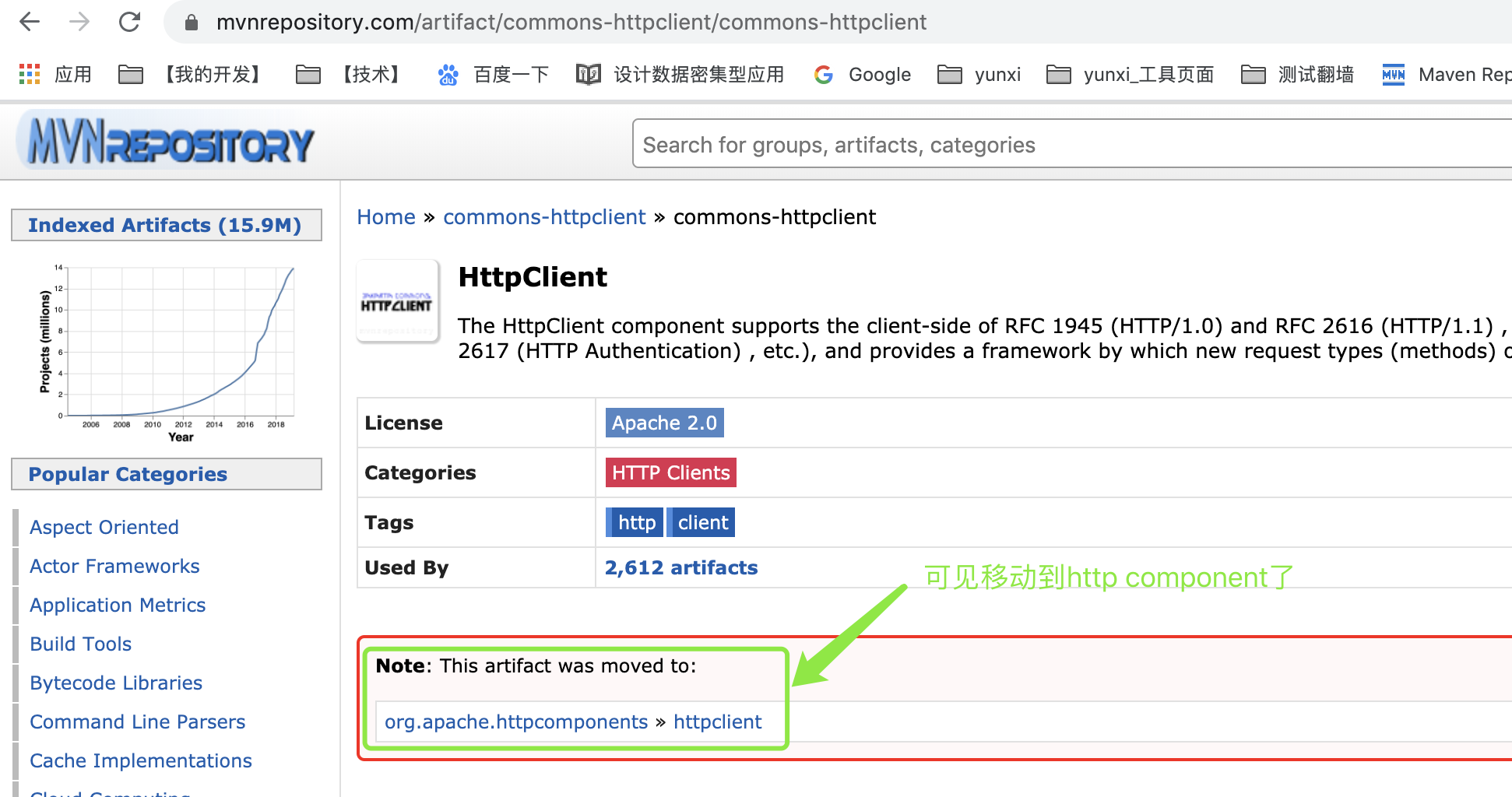Click the http tag
Viewport: 1512px width, 797px height.
click(636, 522)
